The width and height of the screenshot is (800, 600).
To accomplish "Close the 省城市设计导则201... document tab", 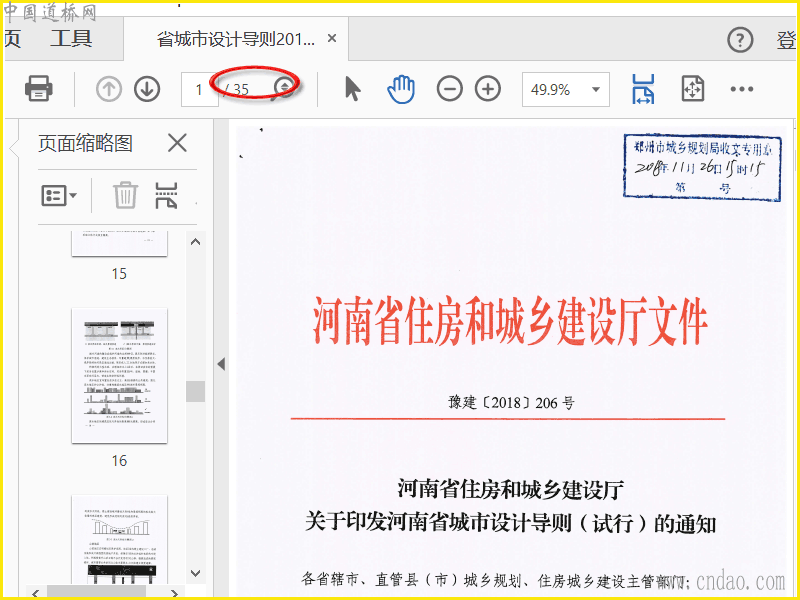I will tap(332, 38).
